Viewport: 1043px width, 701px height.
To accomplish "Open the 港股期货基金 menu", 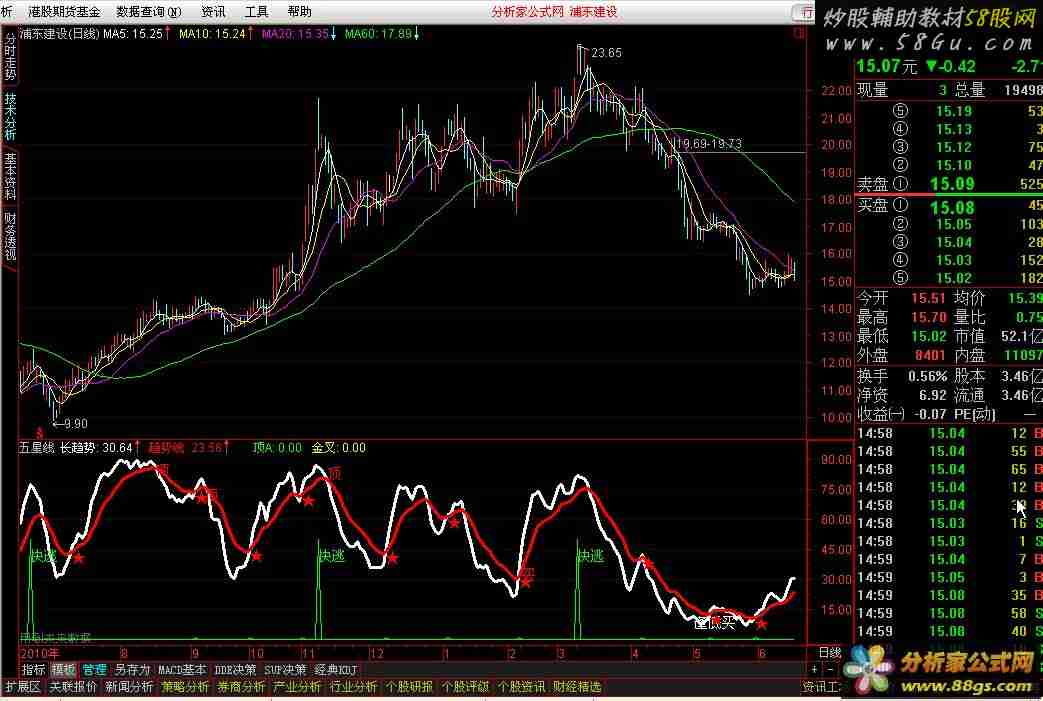I will tap(64, 12).
